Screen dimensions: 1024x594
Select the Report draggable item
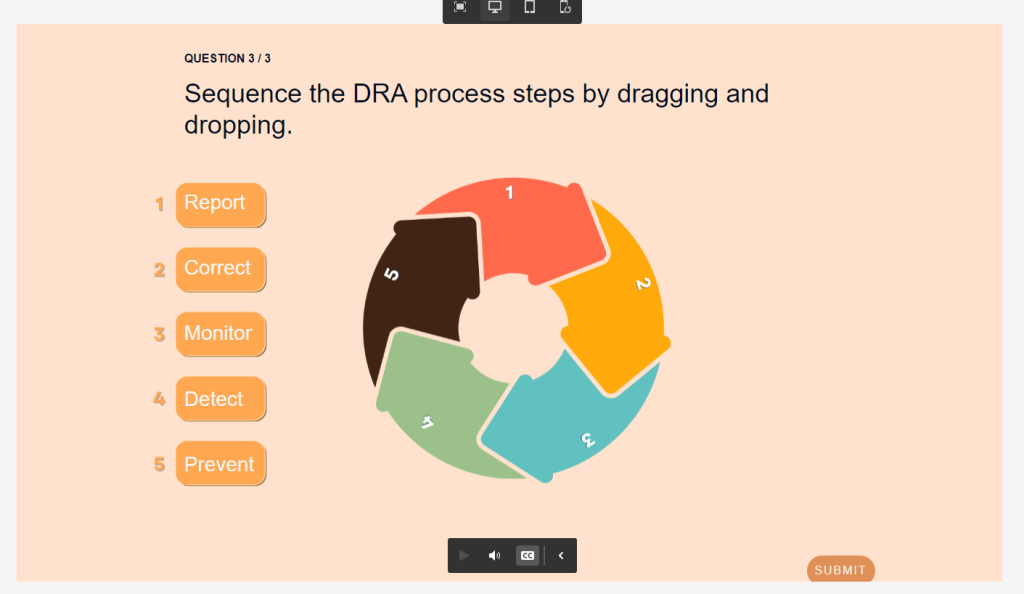(220, 204)
